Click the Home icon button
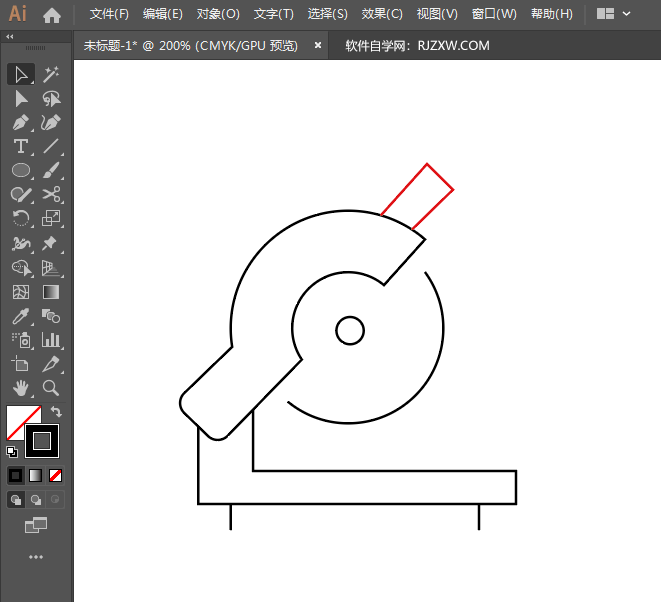Viewport: 661px width, 602px height. pyautogui.click(x=52, y=15)
